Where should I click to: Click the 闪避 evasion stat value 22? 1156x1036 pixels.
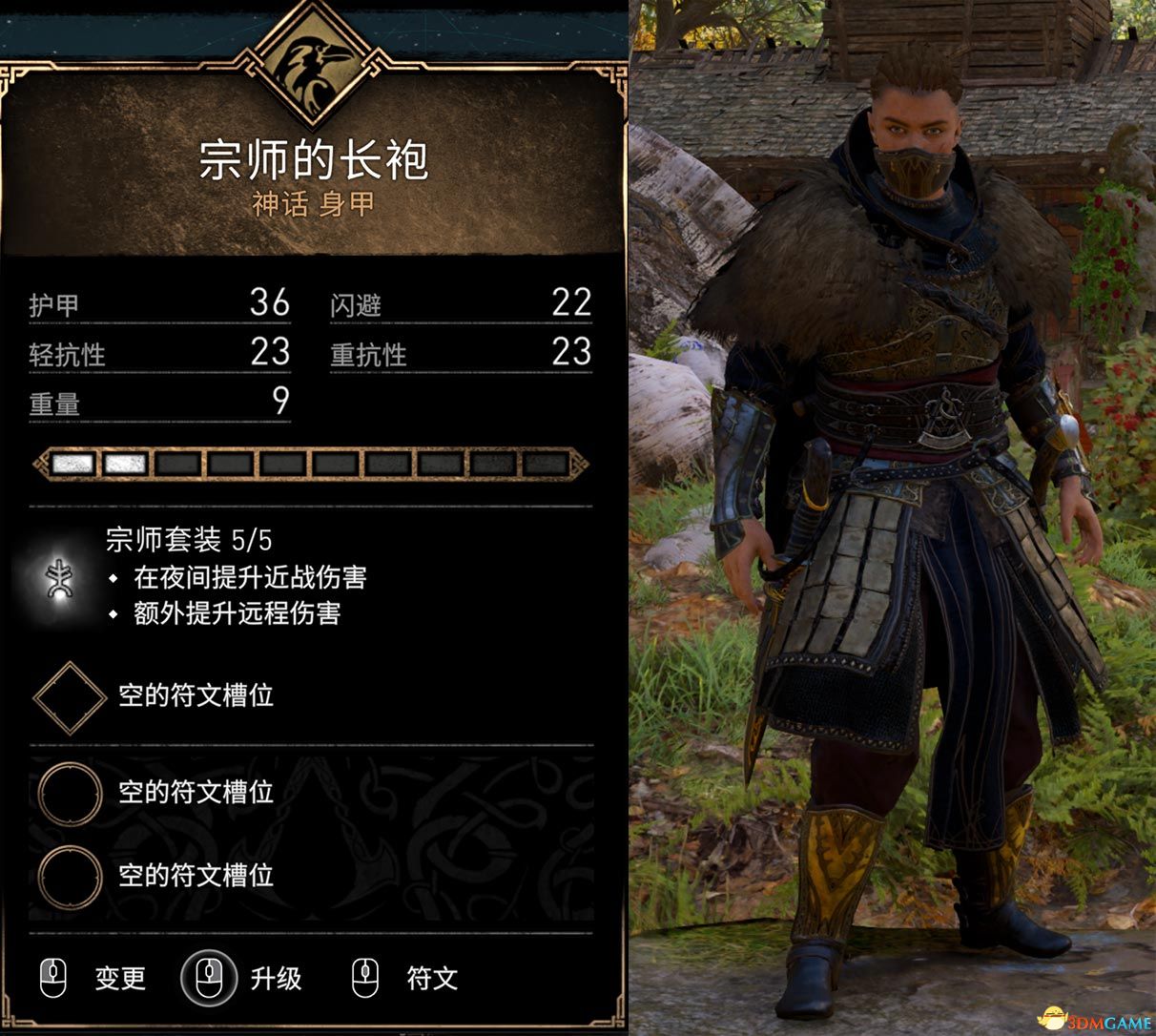[571, 302]
